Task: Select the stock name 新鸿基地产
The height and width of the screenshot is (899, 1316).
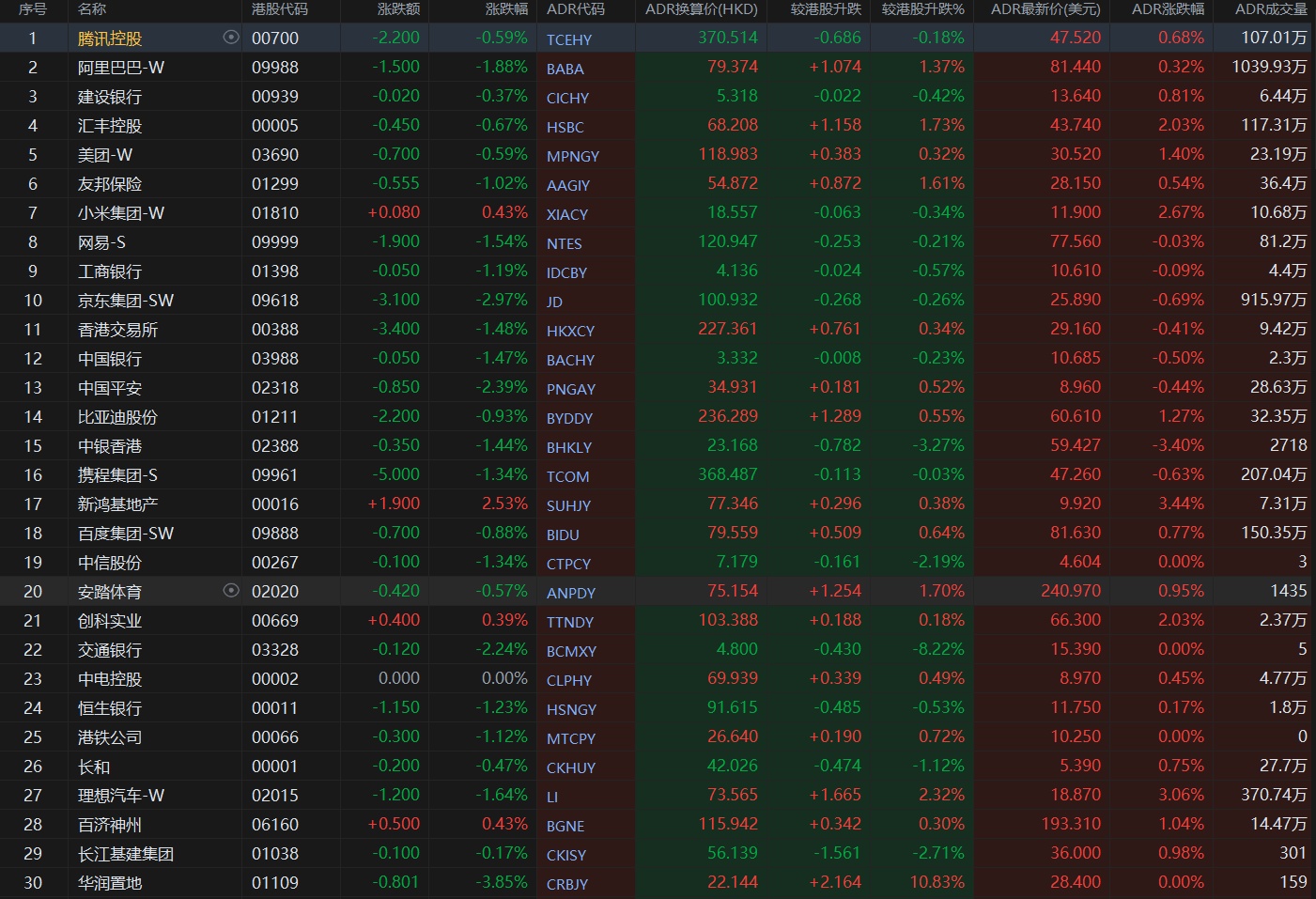Action: point(117,504)
